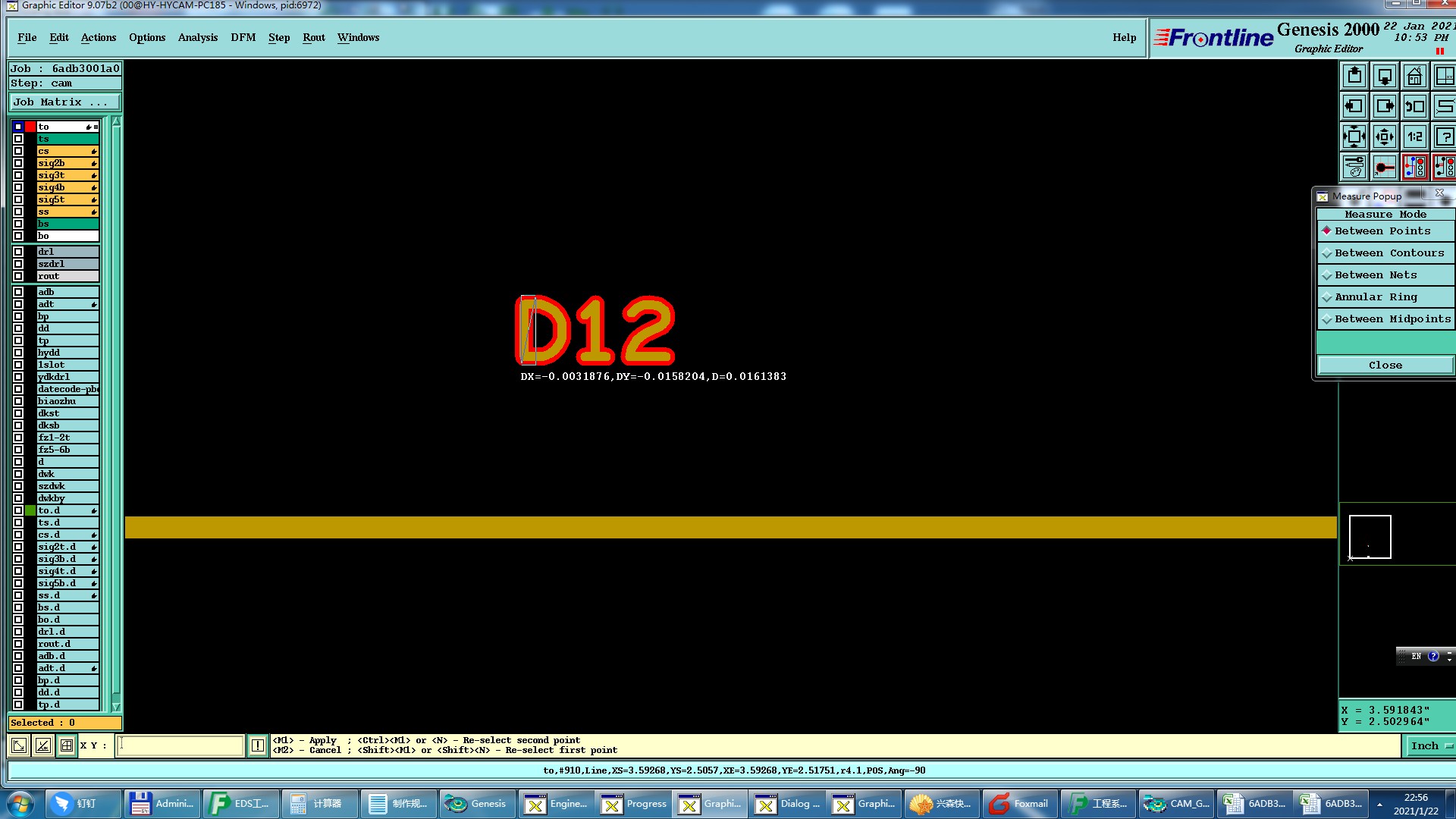
Task: Click the Windows Start orb
Action: point(20,804)
